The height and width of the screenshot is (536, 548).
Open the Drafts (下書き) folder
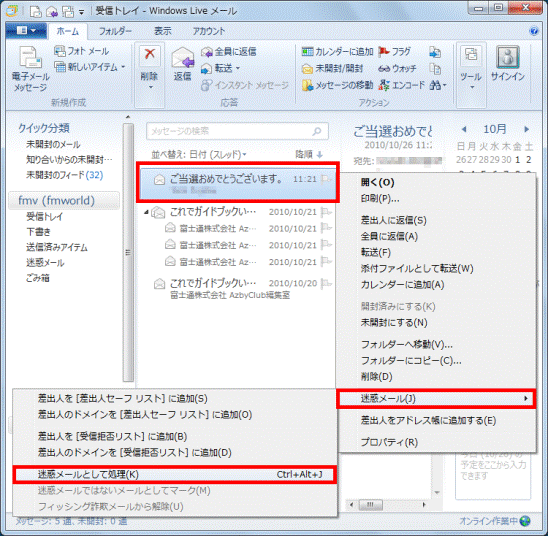click(x=38, y=232)
